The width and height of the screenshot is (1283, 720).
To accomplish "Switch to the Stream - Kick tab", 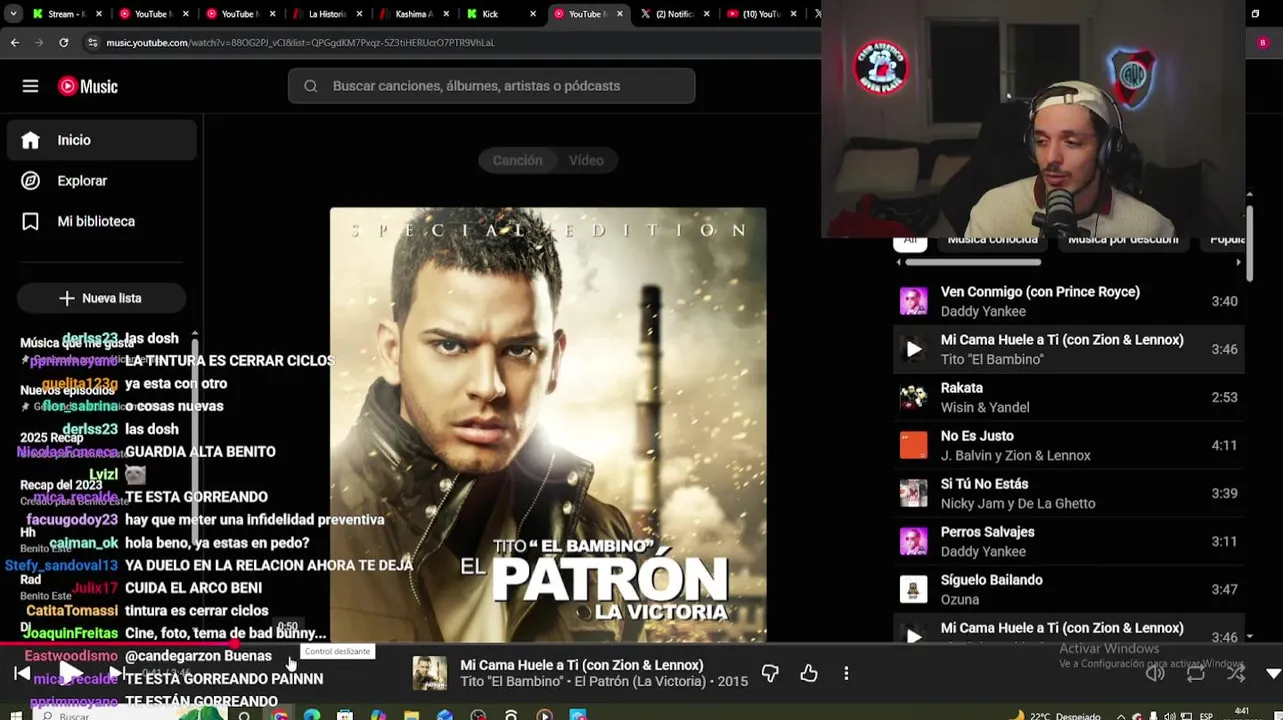I will (x=67, y=14).
